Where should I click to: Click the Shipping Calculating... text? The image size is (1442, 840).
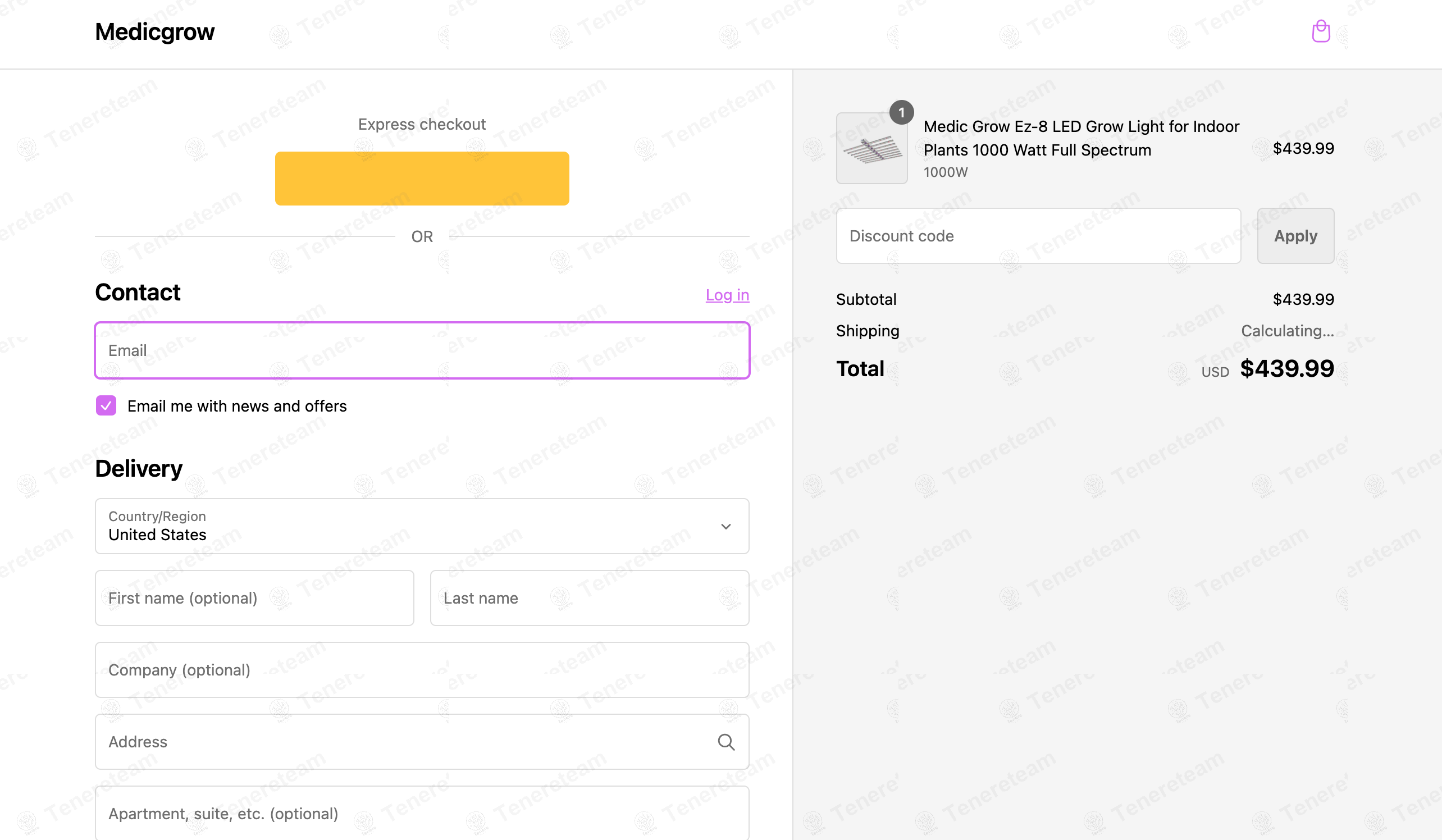tap(1287, 331)
